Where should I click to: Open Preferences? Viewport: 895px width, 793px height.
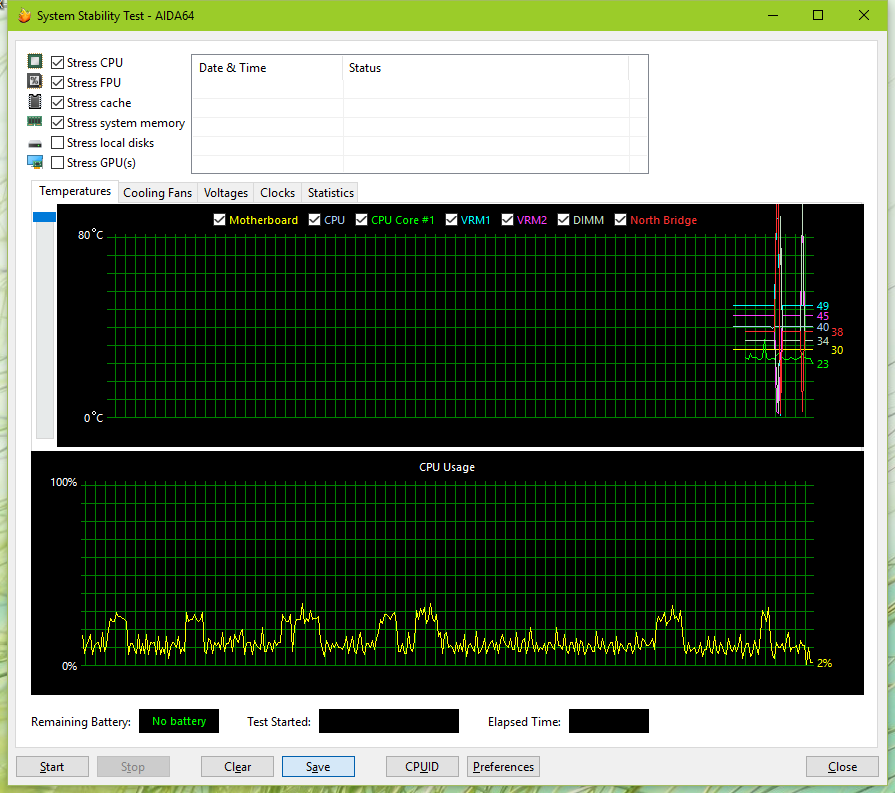[x=503, y=767]
